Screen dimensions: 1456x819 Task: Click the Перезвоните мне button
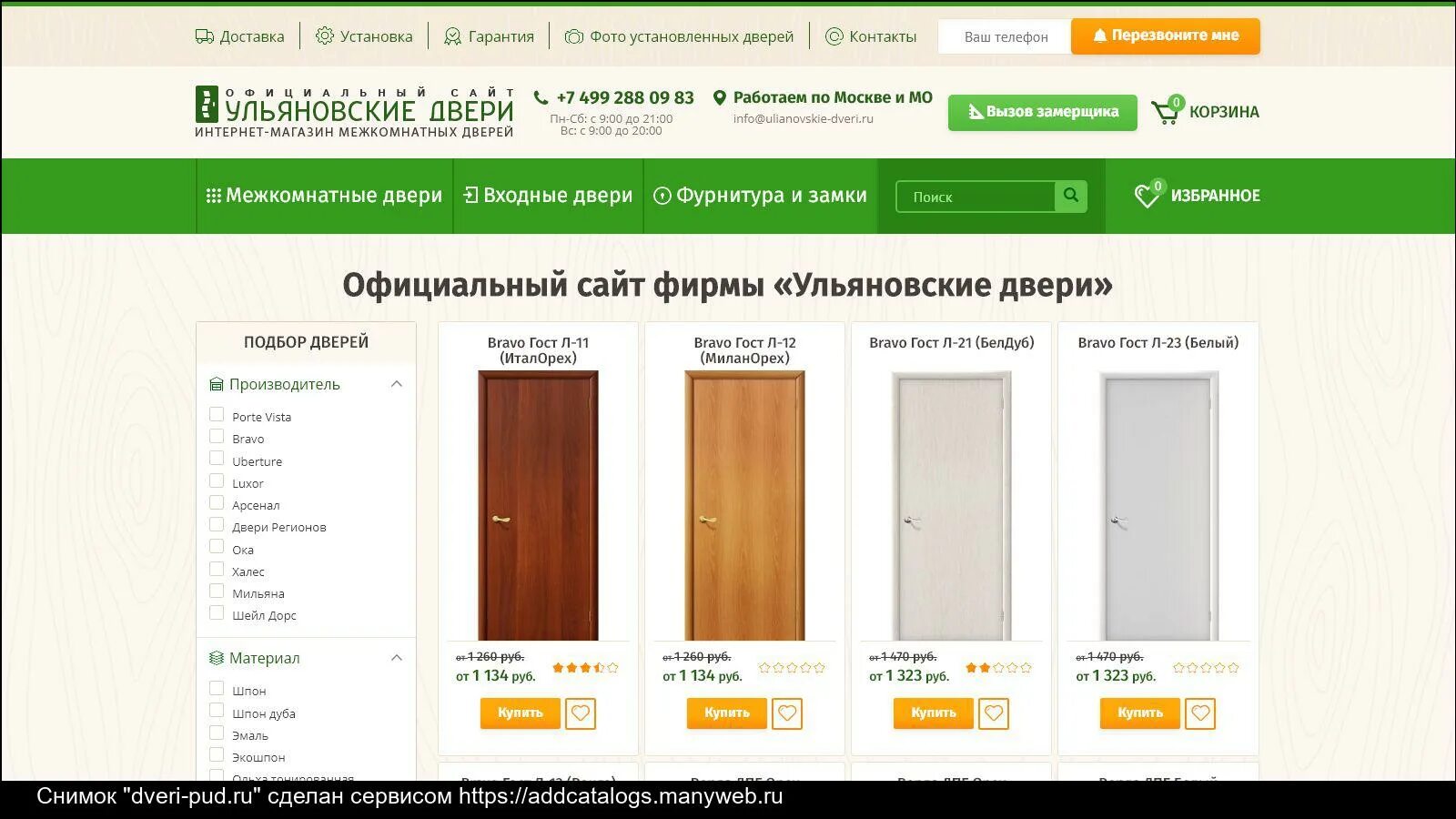coord(1166,36)
